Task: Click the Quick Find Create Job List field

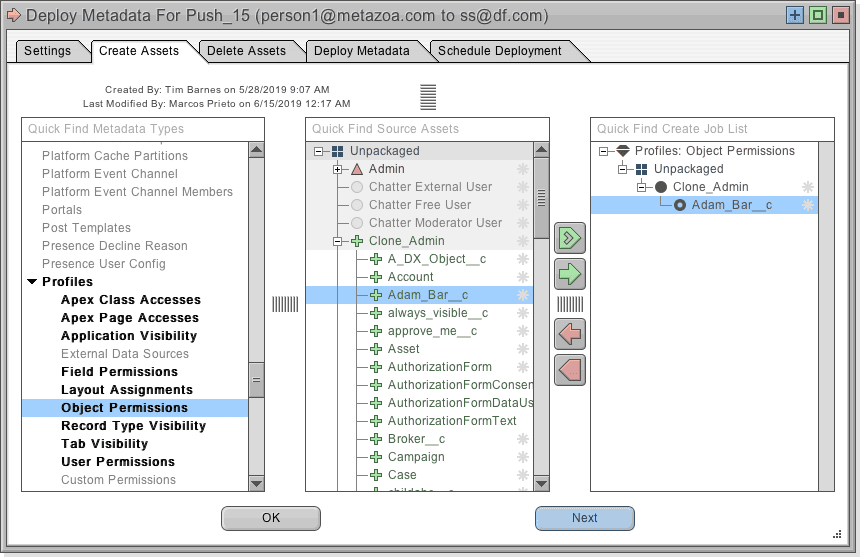Action: [712, 129]
